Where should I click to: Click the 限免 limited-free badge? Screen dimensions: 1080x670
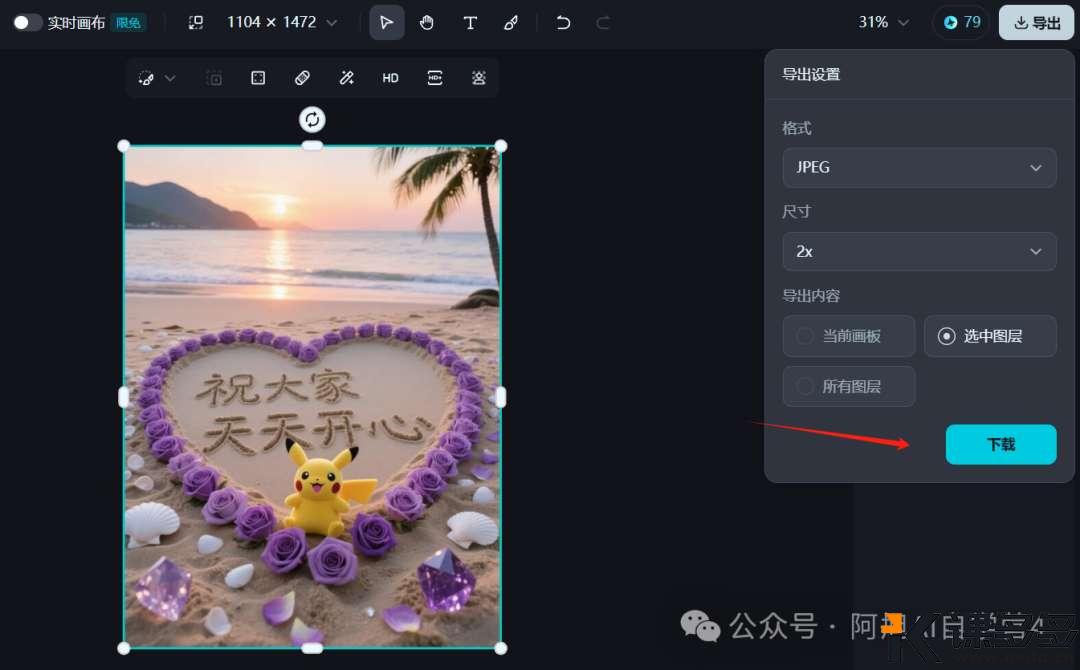128,23
